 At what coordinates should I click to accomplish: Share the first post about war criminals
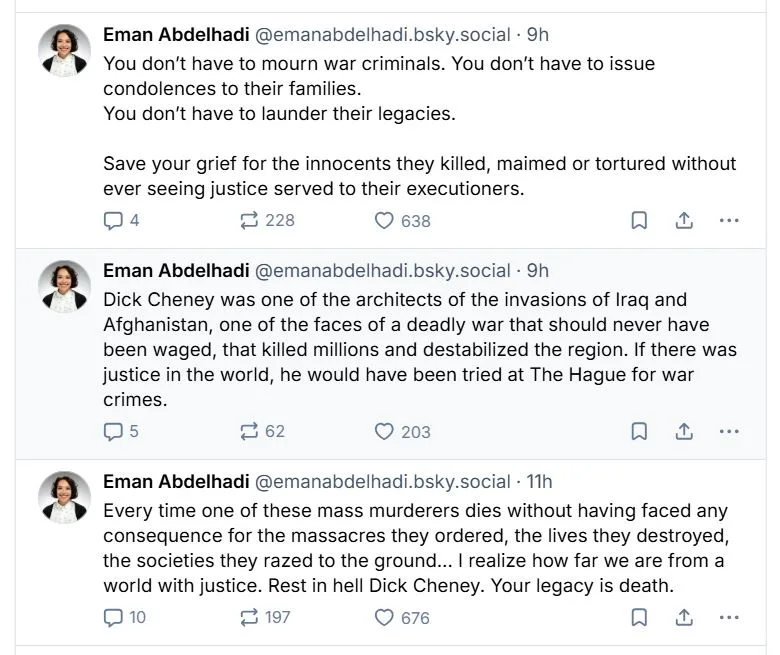[x=685, y=220]
